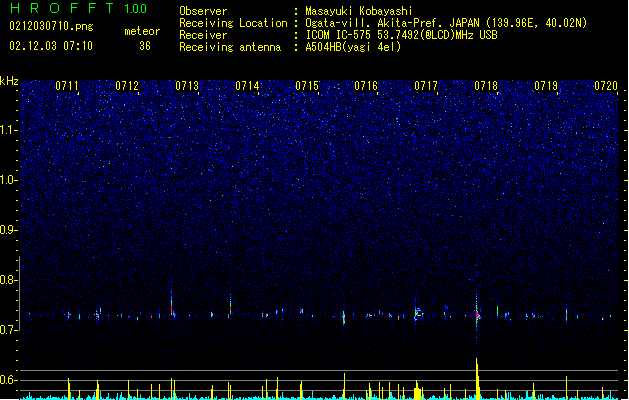Click the Receiver field label
This screenshot has height=400, width=629.
point(203,35)
